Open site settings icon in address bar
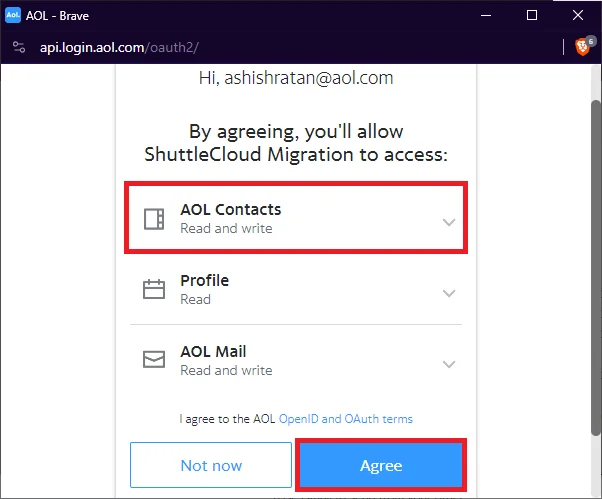 19,47
